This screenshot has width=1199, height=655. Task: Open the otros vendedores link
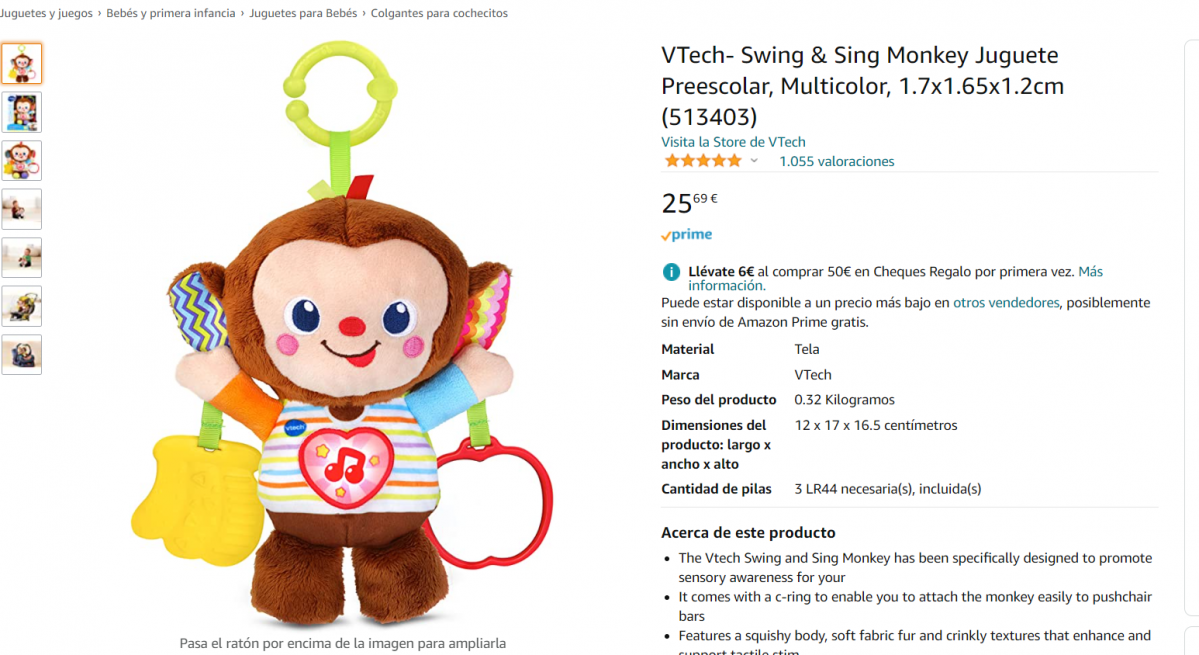(1006, 303)
